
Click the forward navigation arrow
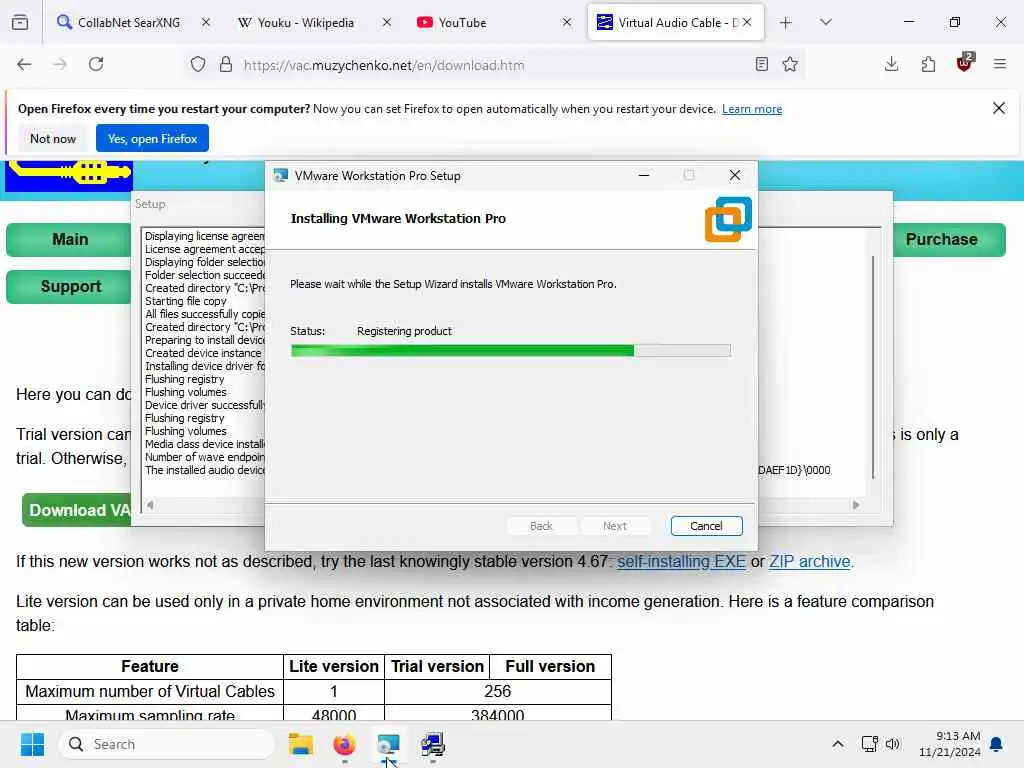point(60,64)
